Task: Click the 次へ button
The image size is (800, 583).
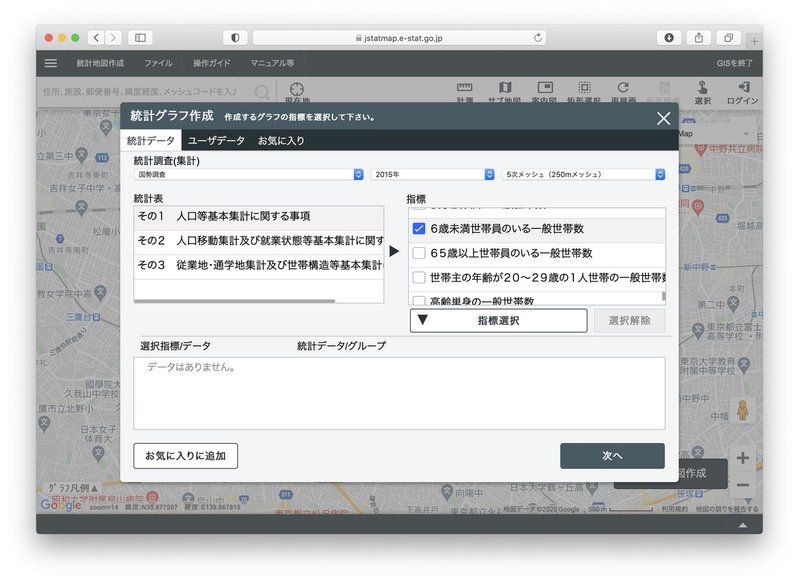Action: pyautogui.click(x=612, y=455)
